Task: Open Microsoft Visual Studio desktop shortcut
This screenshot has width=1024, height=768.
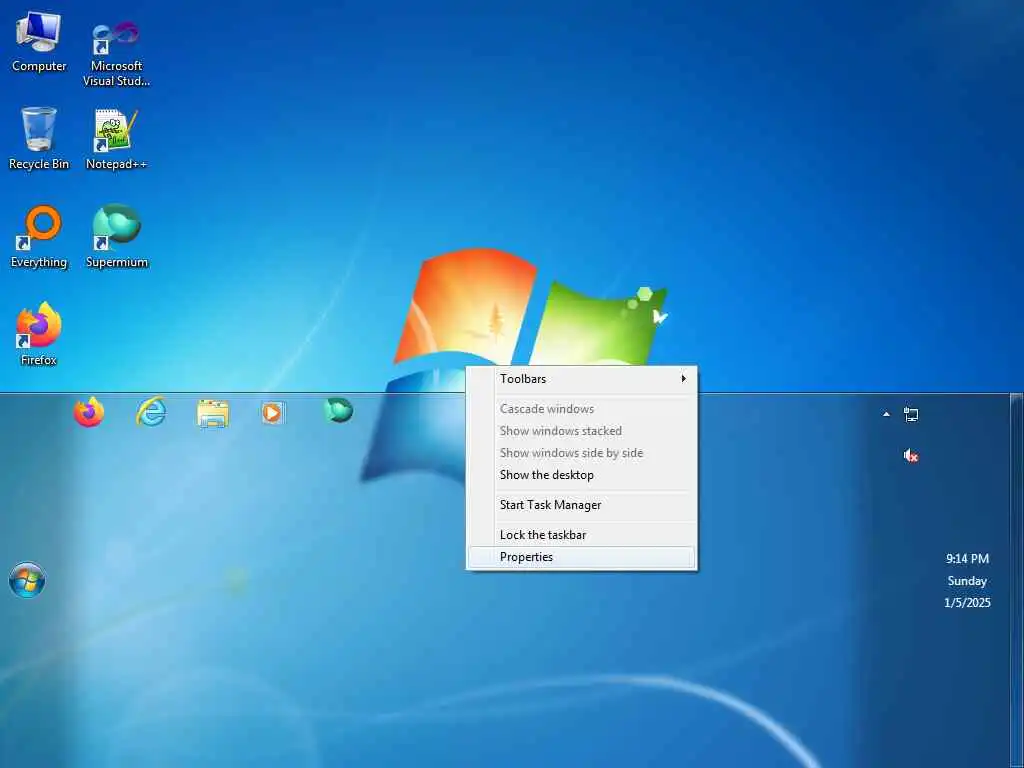Action: 116,54
